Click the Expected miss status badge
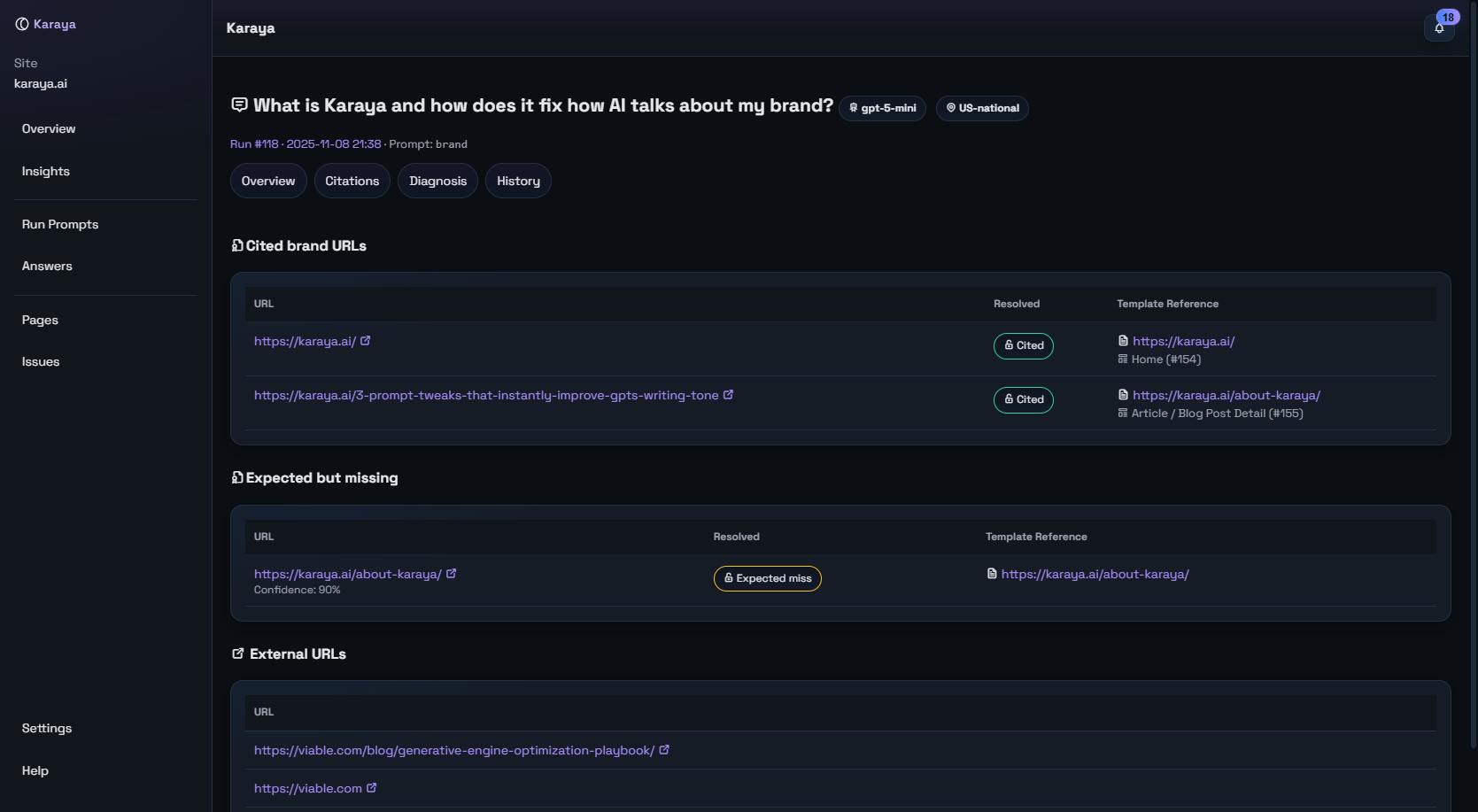The image size is (1478, 812). click(x=768, y=578)
